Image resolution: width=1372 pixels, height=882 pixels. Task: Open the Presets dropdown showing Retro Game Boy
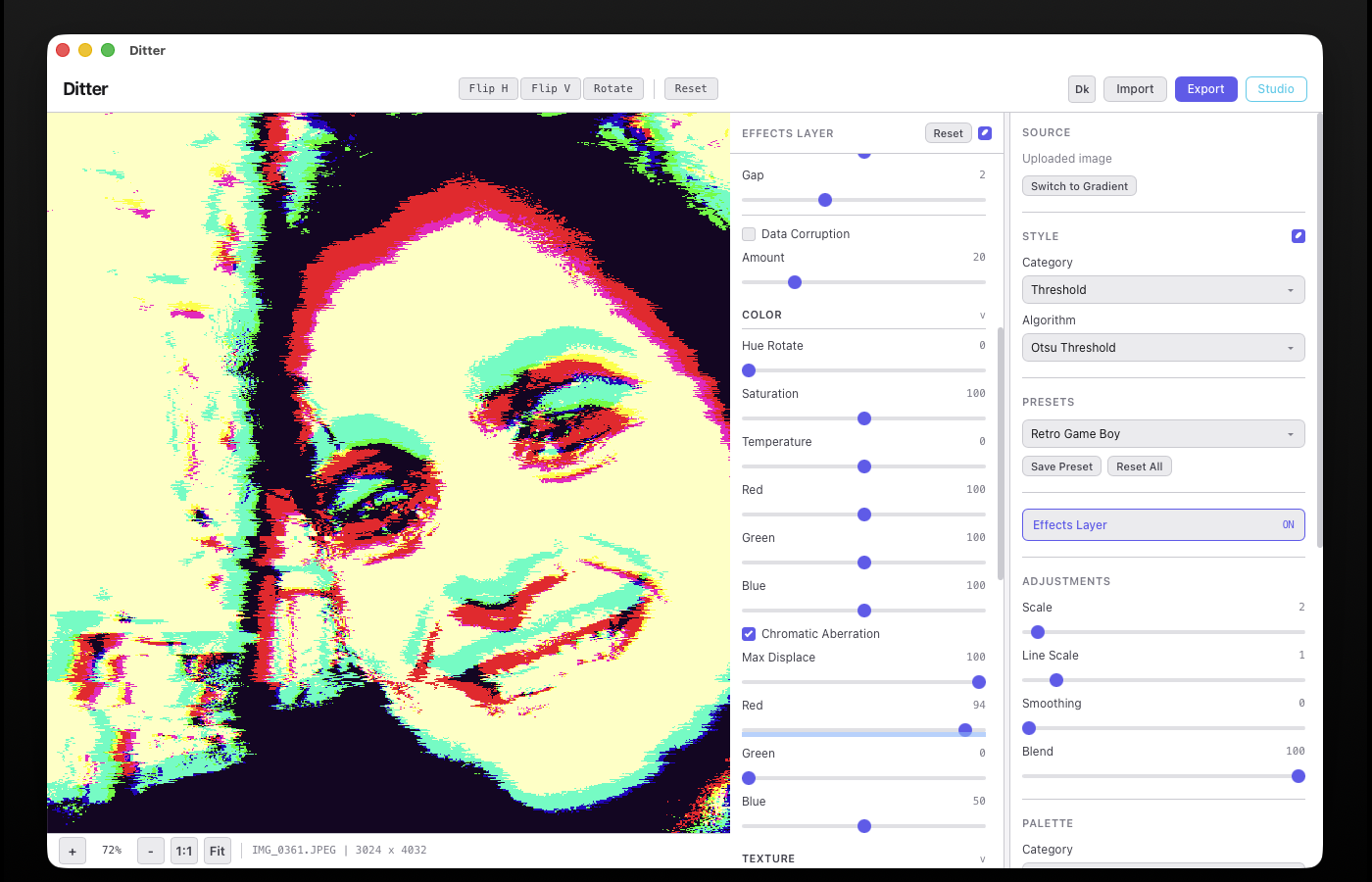click(1163, 434)
